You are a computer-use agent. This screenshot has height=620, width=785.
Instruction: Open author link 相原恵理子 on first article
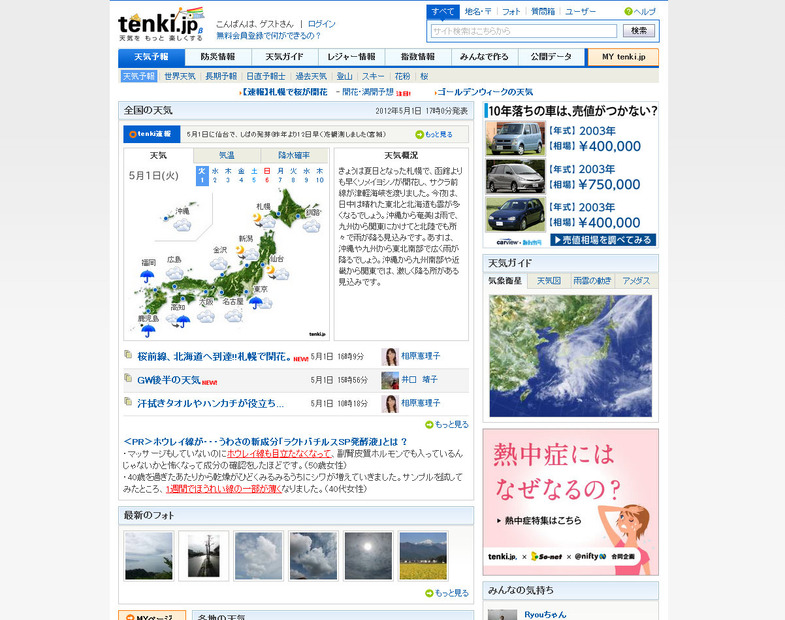click(421, 356)
